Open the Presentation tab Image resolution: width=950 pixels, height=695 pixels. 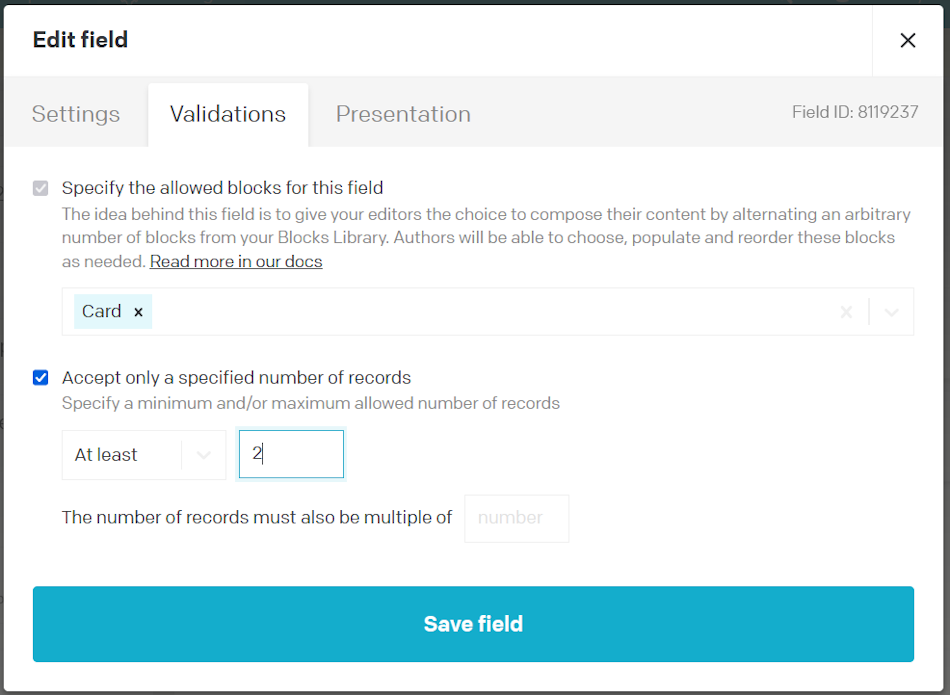403,113
